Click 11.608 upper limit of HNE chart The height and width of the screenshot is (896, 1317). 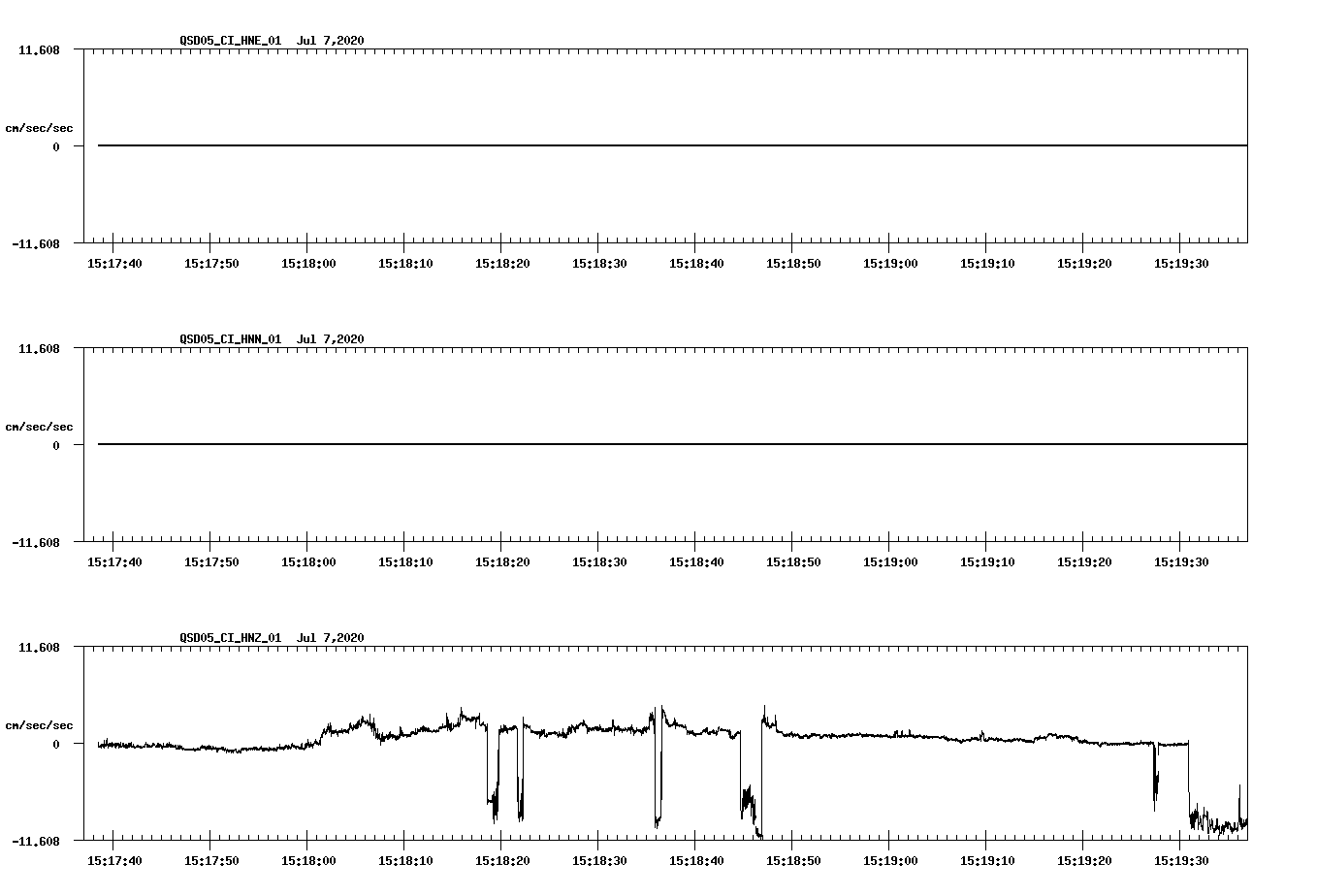[x=39, y=49]
